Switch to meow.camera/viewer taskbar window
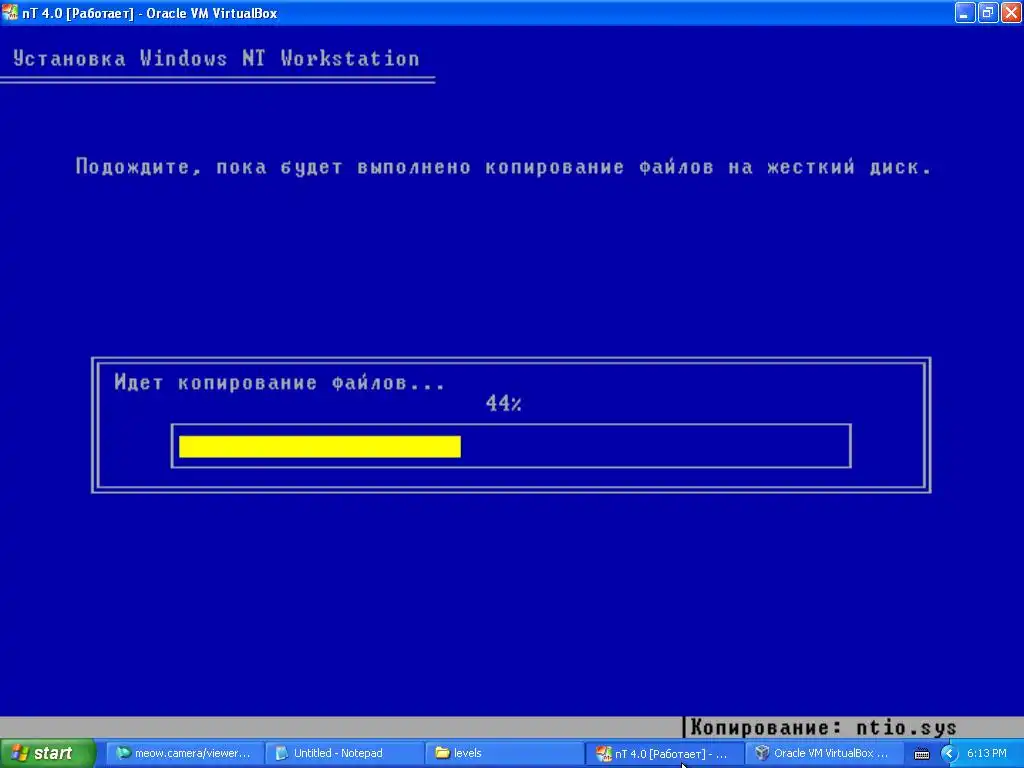This screenshot has height=768, width=1024. [184, 753]
